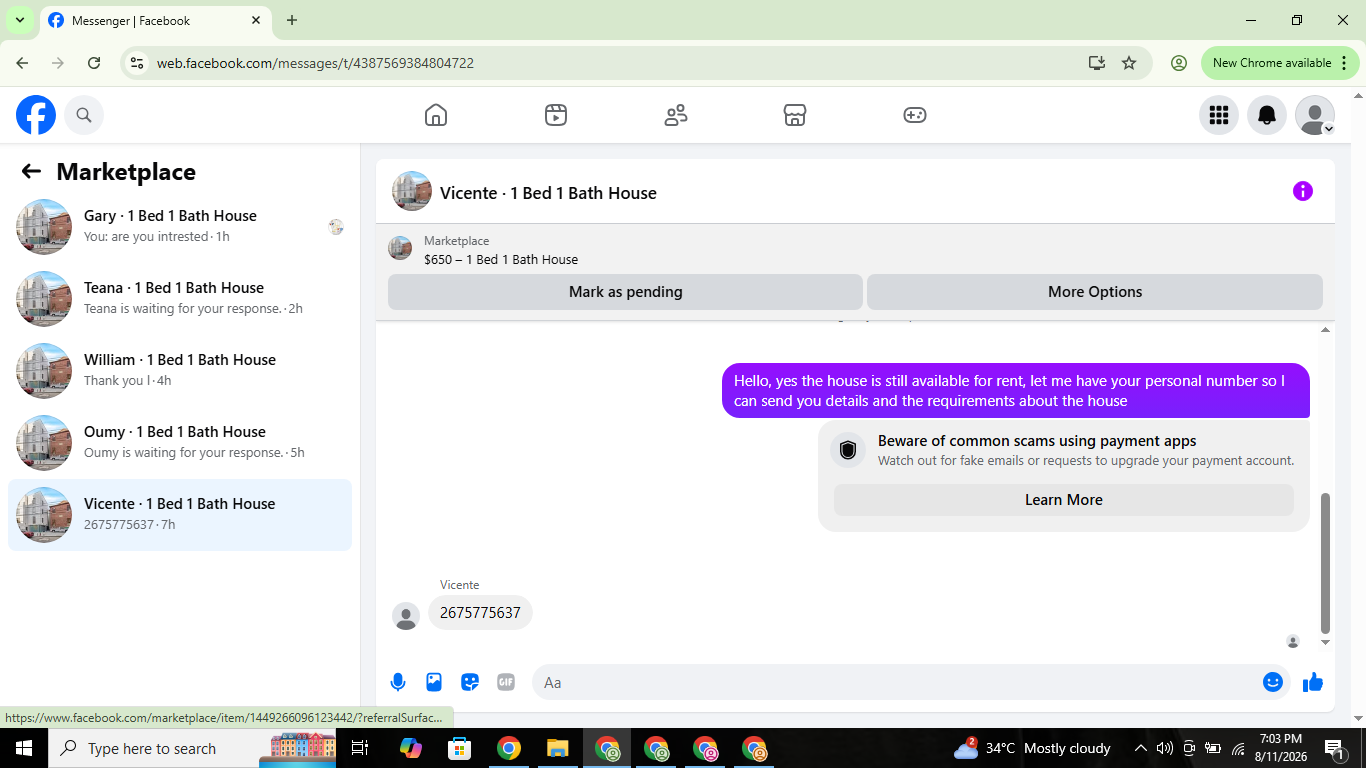Click More Options button
The width and height of the screenshot is (1366, 768).
(x=1095, y=292)
